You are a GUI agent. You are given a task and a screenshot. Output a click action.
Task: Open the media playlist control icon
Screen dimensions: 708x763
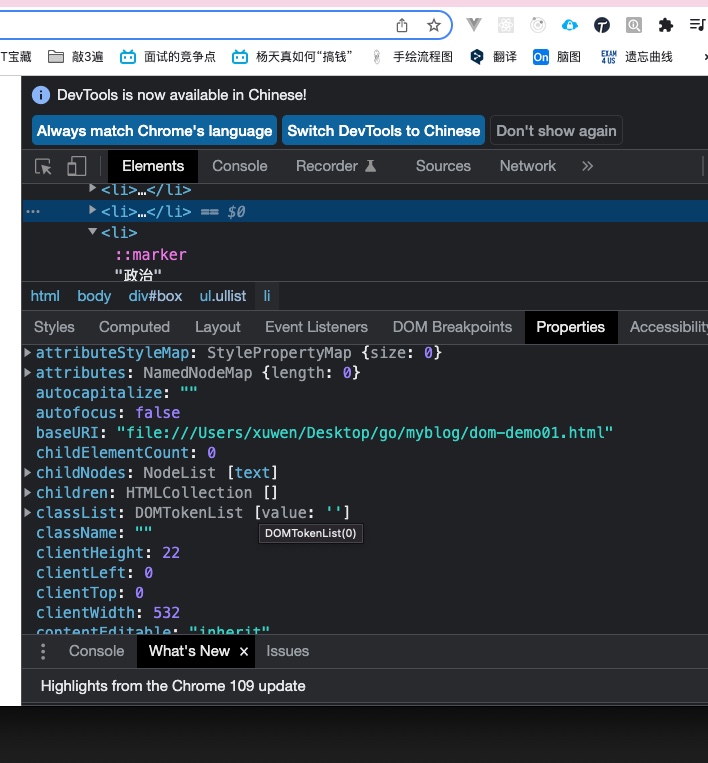(698, 25)
